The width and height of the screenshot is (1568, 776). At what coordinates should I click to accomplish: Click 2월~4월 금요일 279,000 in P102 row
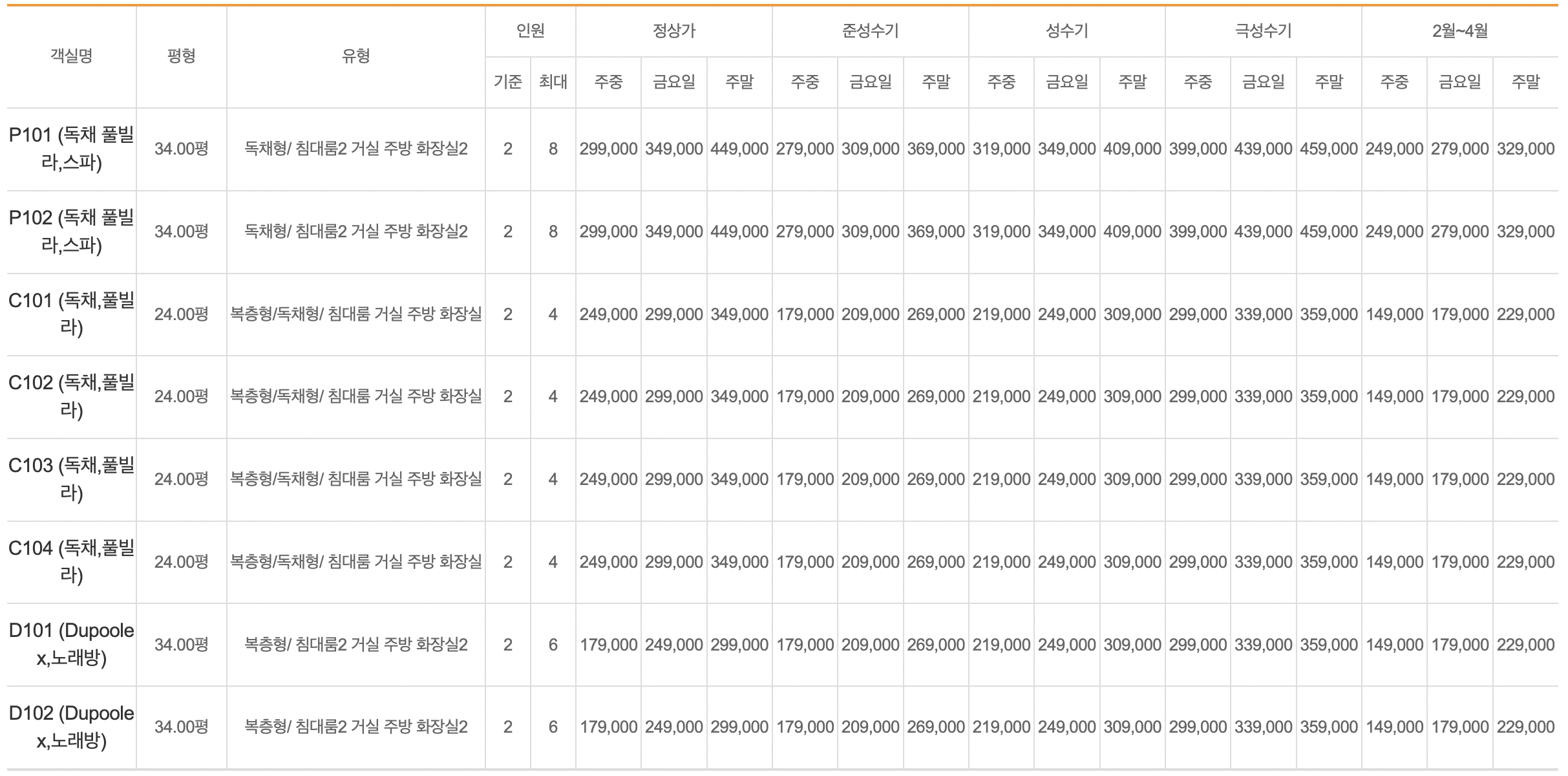1459,232
